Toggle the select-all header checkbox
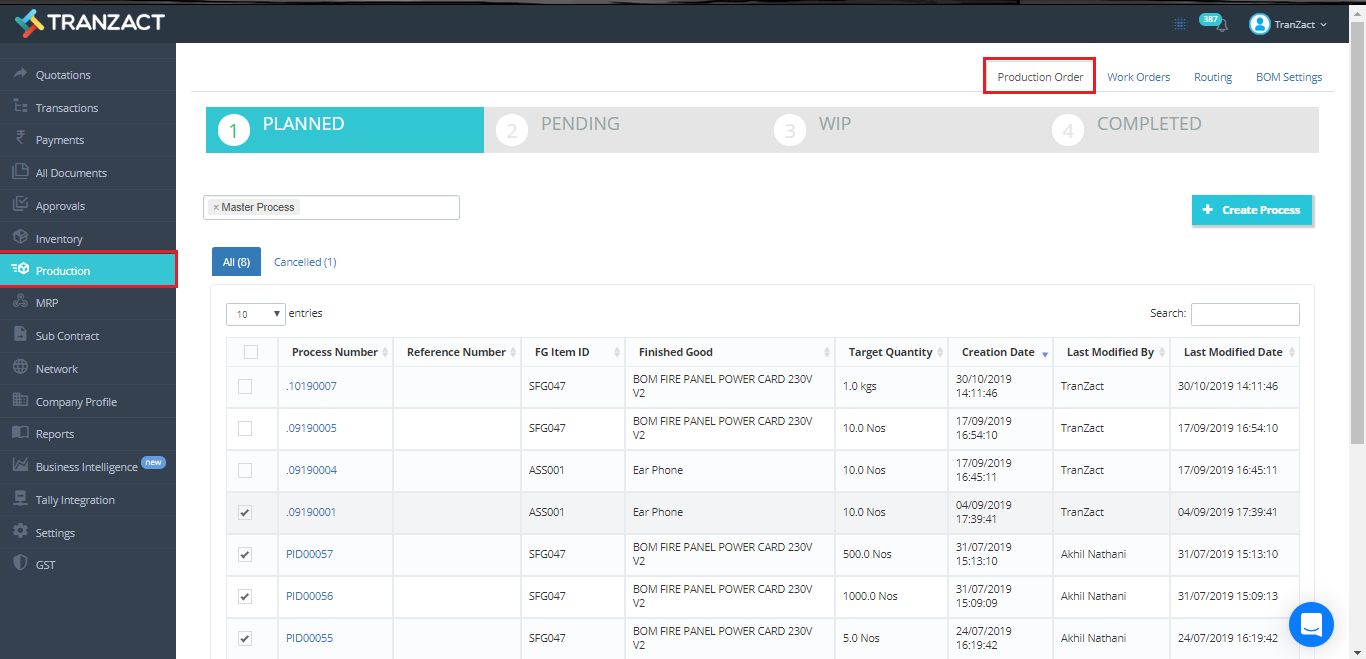1366x659 pixels. coord(251,352)
